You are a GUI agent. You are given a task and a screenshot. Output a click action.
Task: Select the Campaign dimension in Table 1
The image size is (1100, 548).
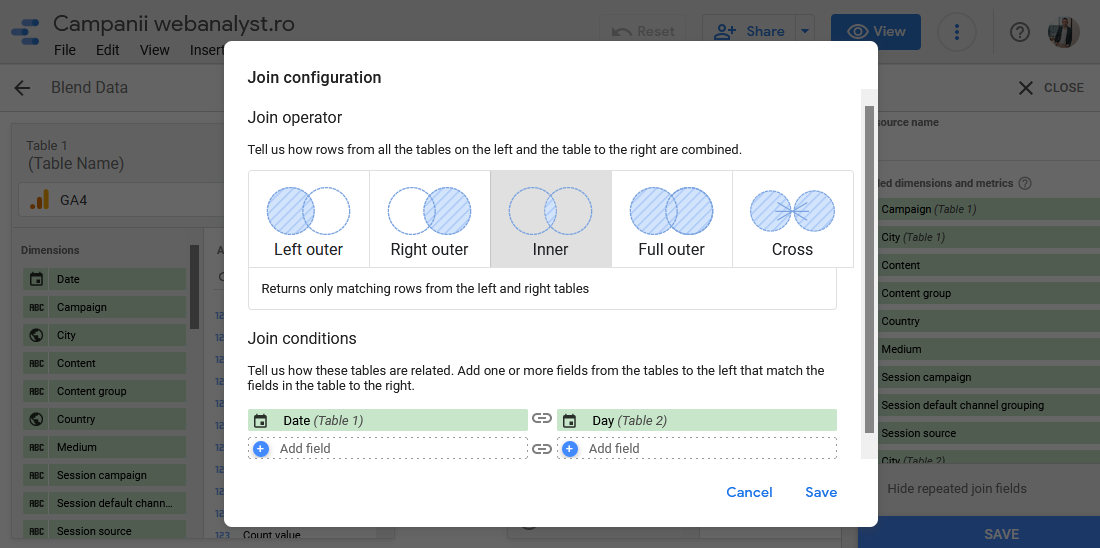point(105,307)
